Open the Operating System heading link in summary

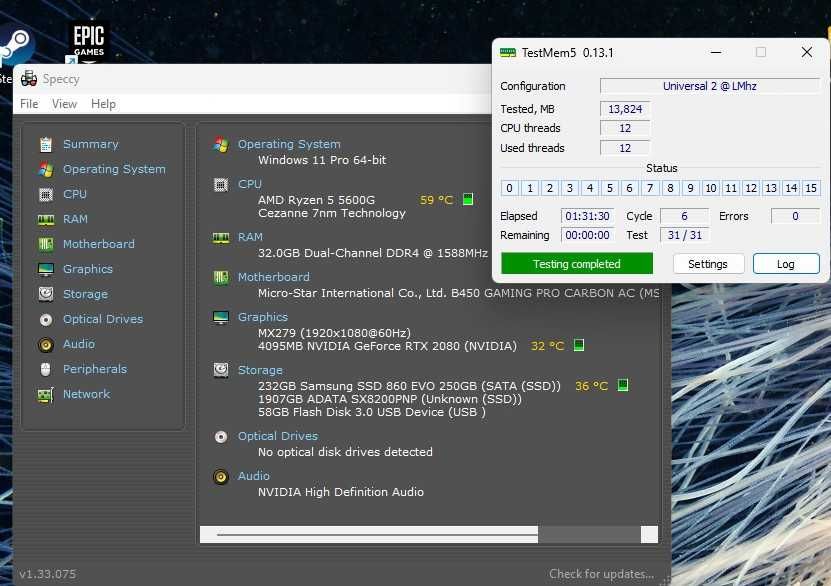(x=289, y=144)
